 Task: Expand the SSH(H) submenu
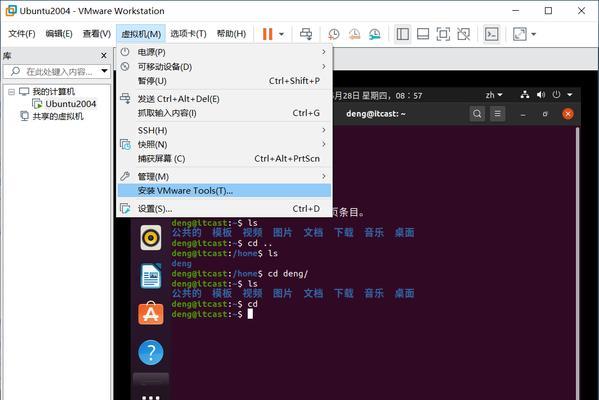coord(224,131)
